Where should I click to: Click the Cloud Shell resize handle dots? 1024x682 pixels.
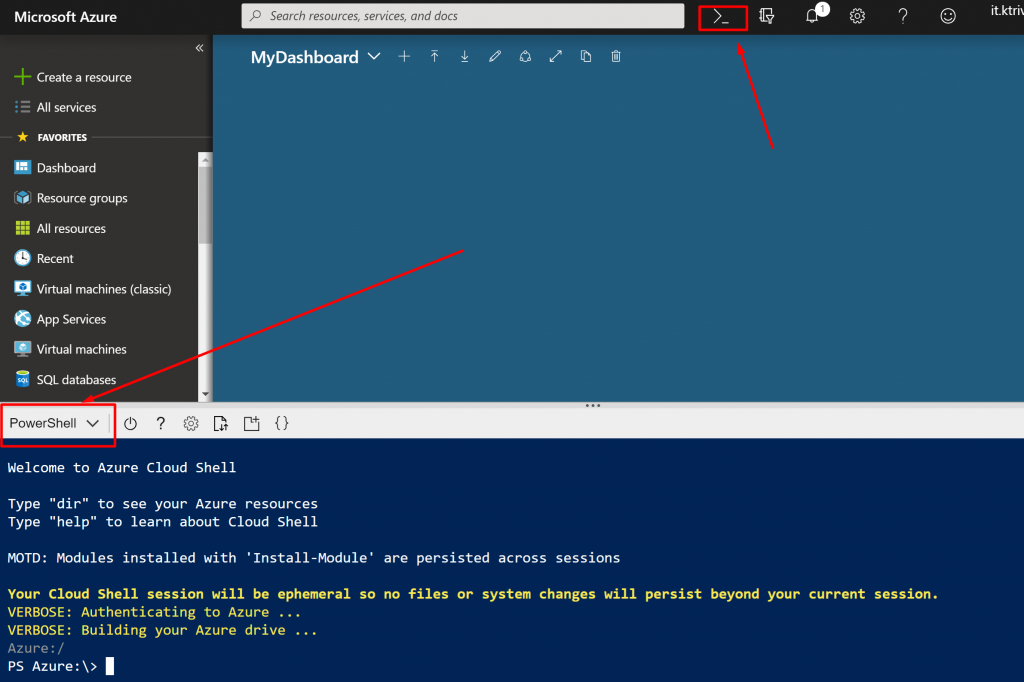pos(592,406)
